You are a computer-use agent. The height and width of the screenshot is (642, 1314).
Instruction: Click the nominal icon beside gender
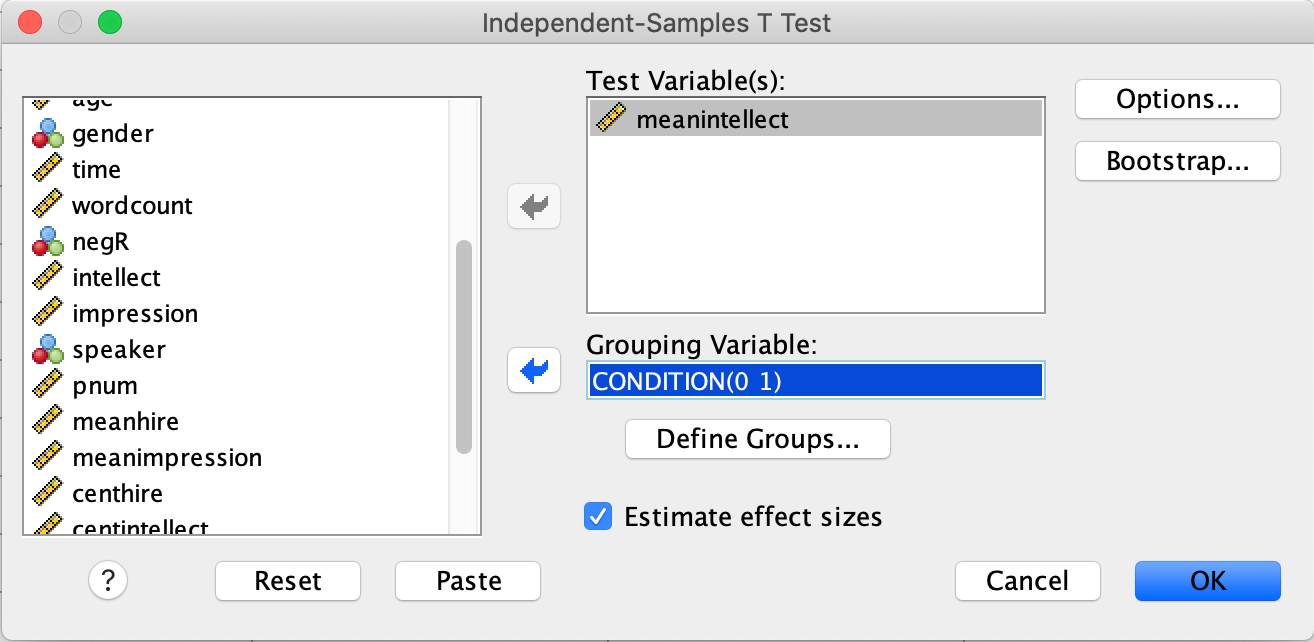48,134
